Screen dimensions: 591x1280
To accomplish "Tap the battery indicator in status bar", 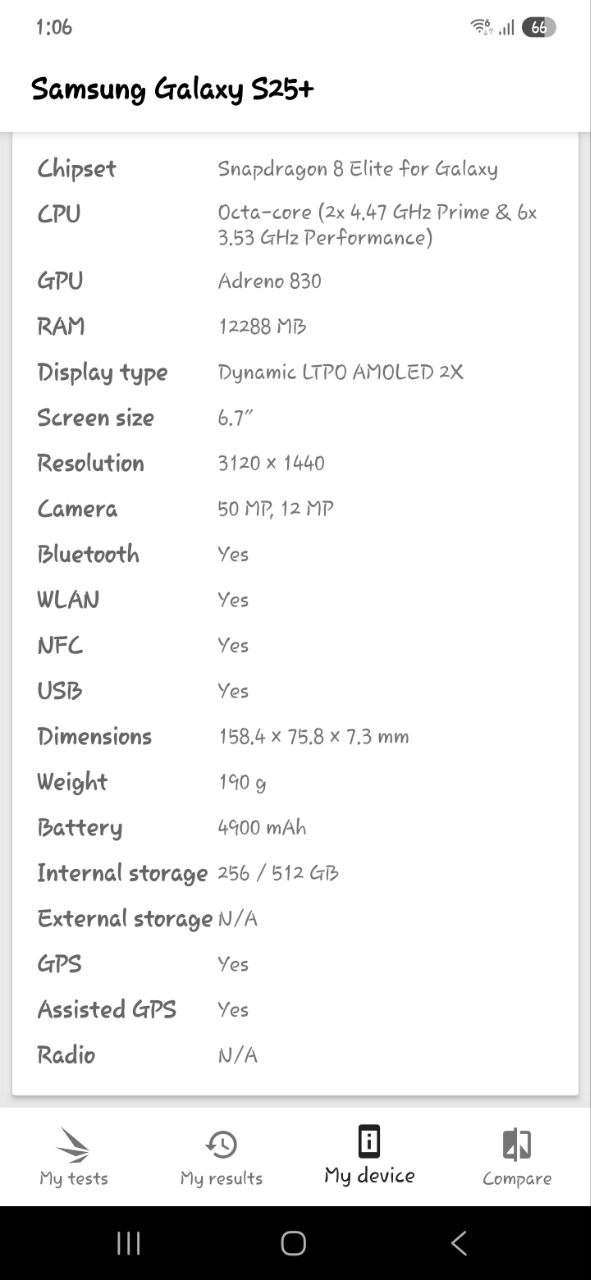I will coord(538,28).
